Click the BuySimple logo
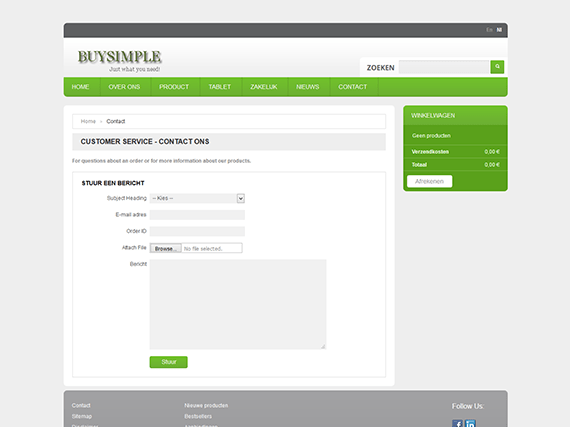 coord(120,61)
